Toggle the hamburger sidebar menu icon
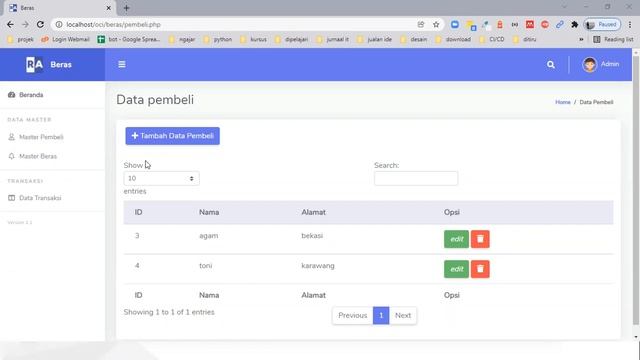 click(122, 64)
